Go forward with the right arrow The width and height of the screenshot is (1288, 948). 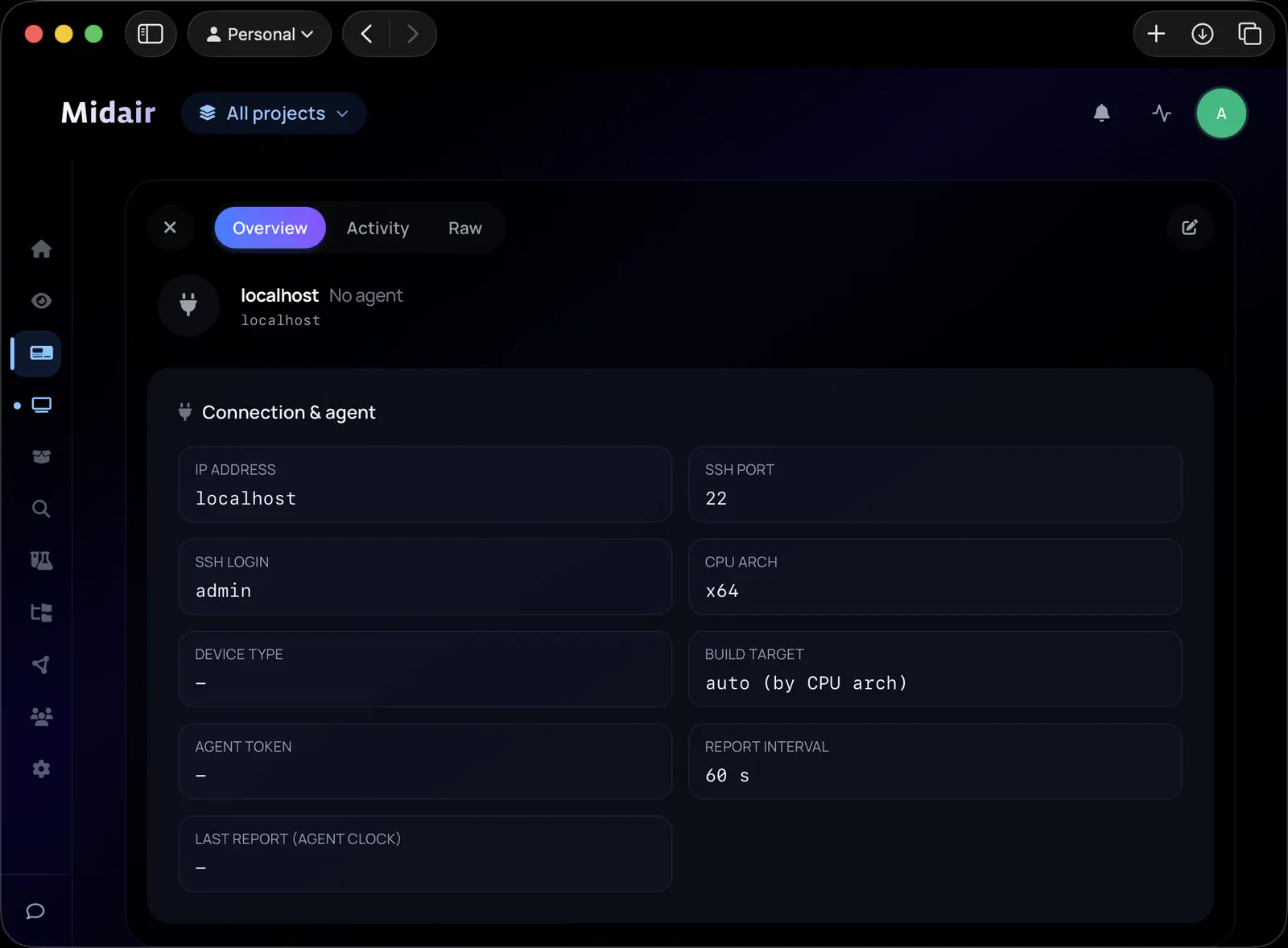(x=412, y=34)
